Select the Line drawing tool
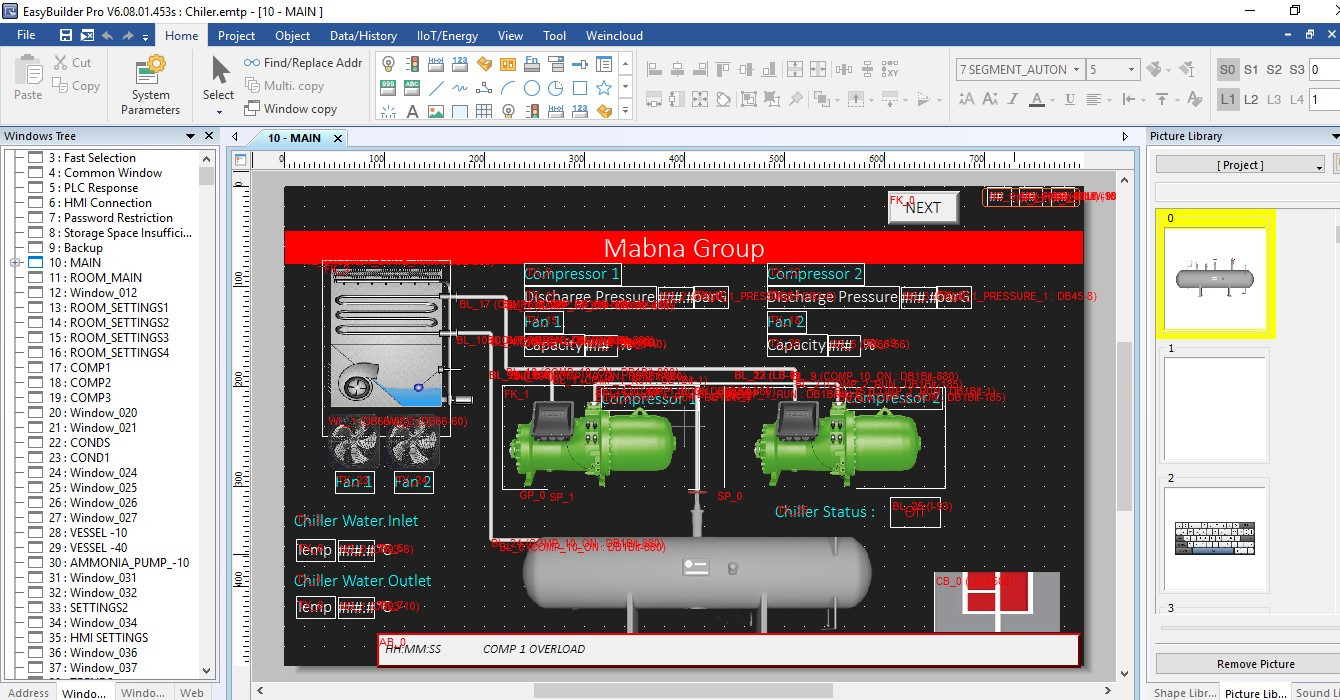Viewport: 1340px width, 700px height. [x=436, y=87]
